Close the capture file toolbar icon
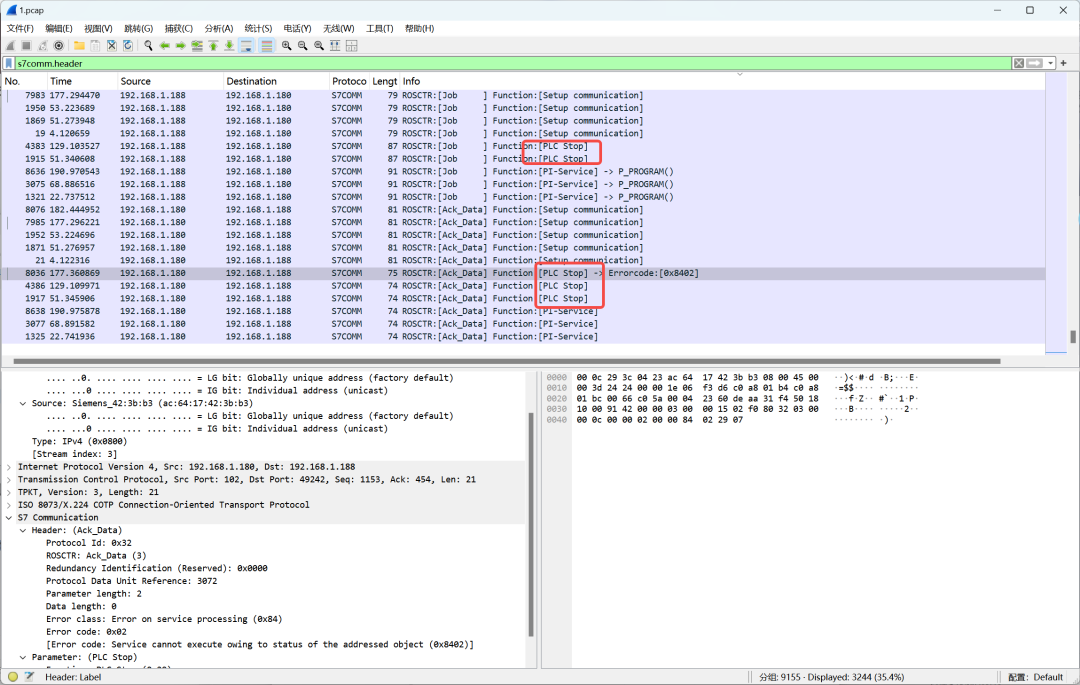This screenshot has width=1080, height=685. coord(112,45)
